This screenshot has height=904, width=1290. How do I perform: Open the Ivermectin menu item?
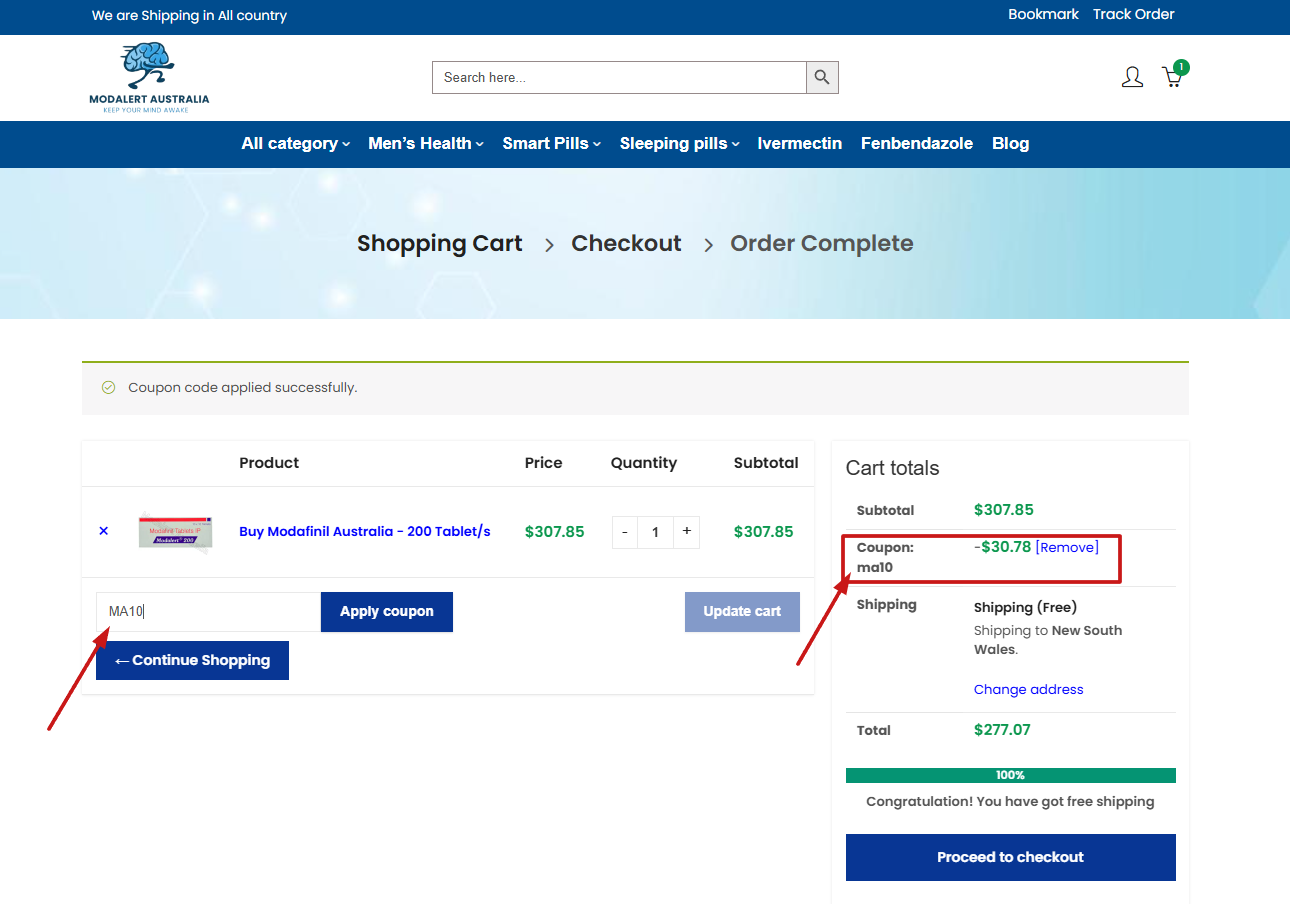pos(799,143)
